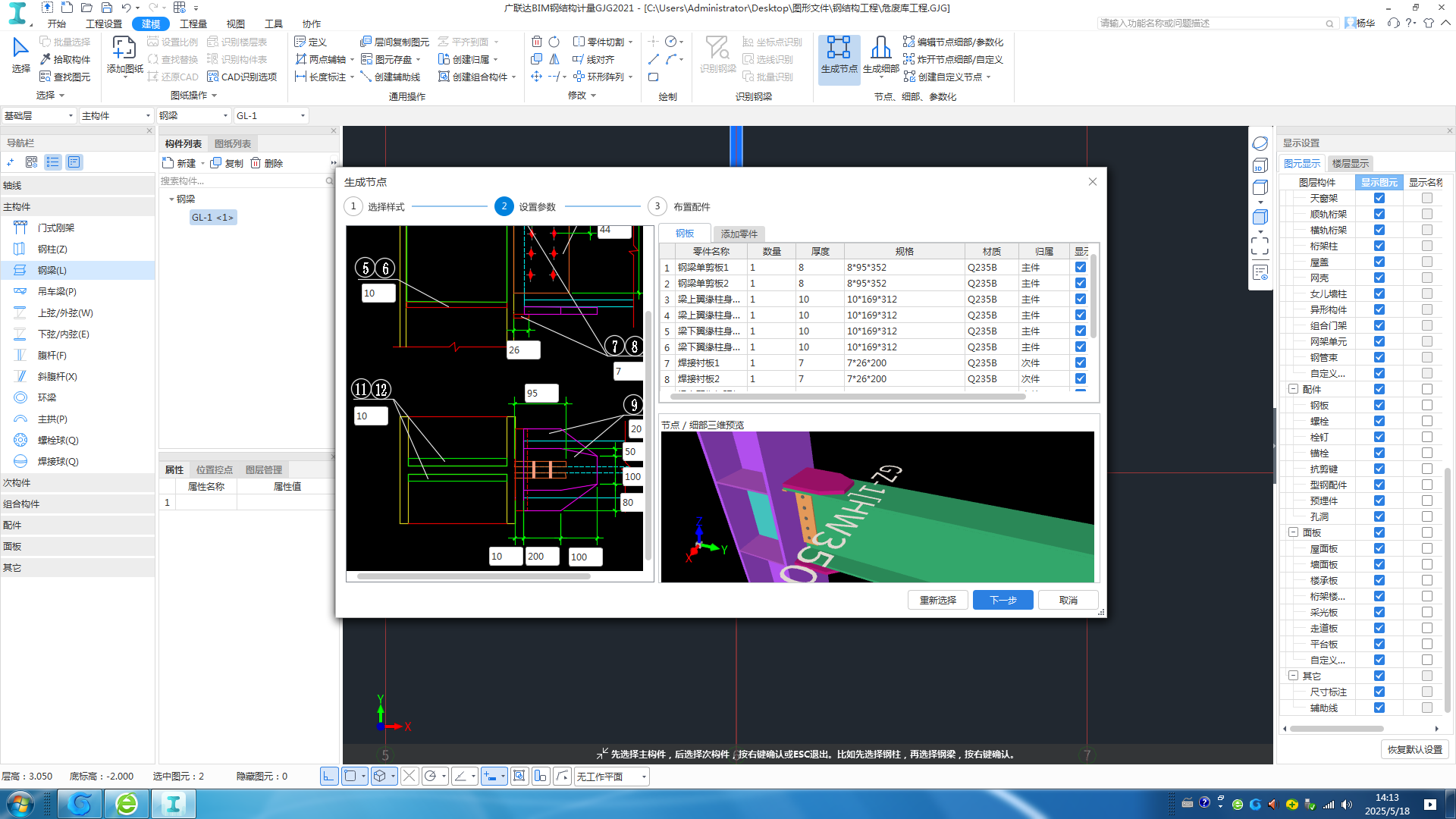The height and width of the screenshot is (819, 1456).
Task: Click 炸开节点细部/自定义 tool
Action: 953,59
